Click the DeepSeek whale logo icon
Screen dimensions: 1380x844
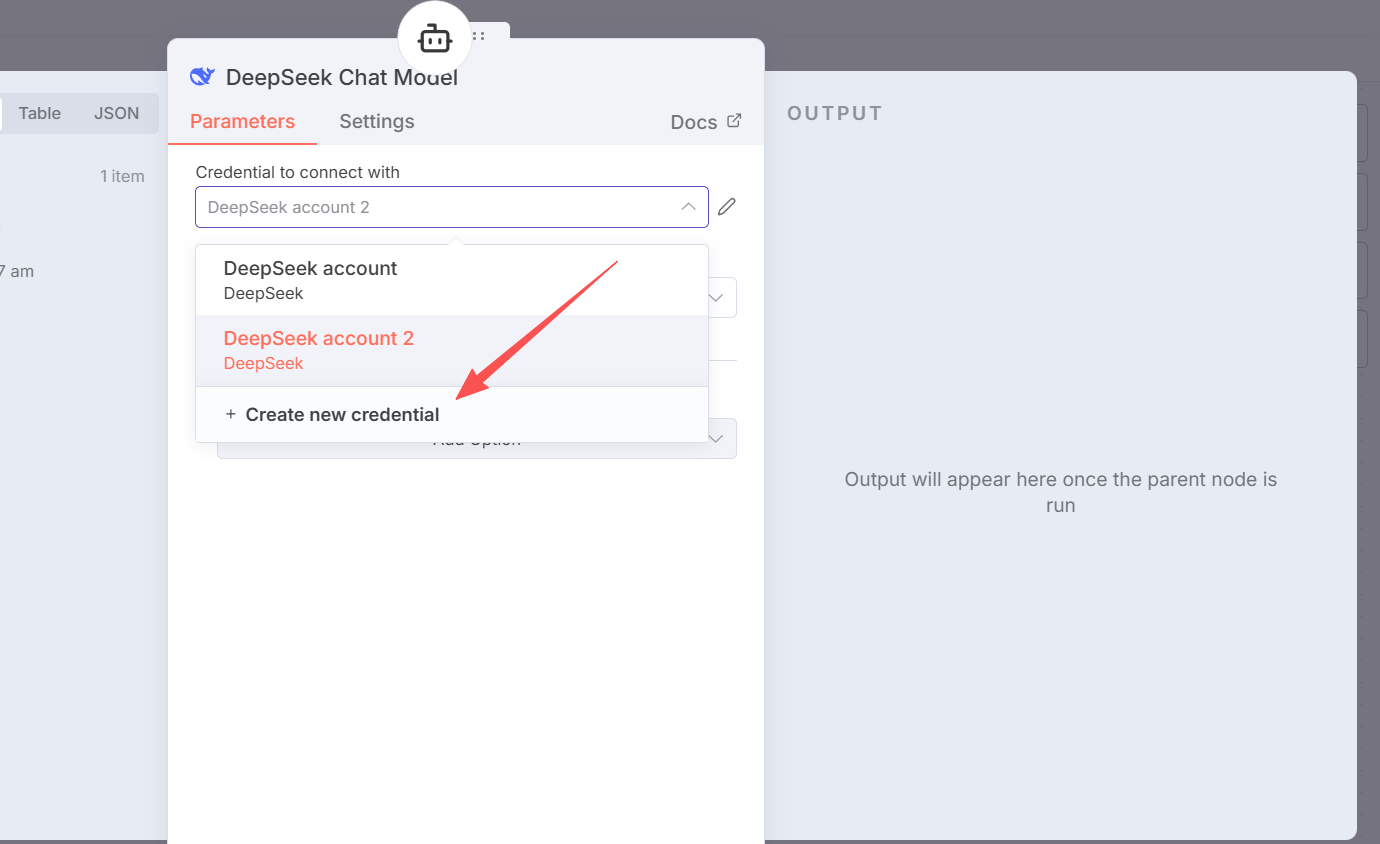tap(203, 77)
